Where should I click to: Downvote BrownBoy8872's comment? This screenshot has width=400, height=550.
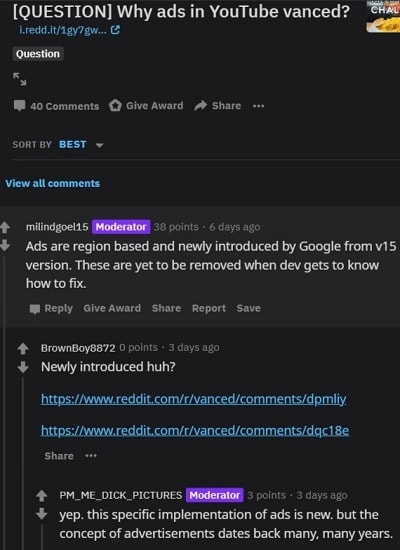click(x=23, y=367)
